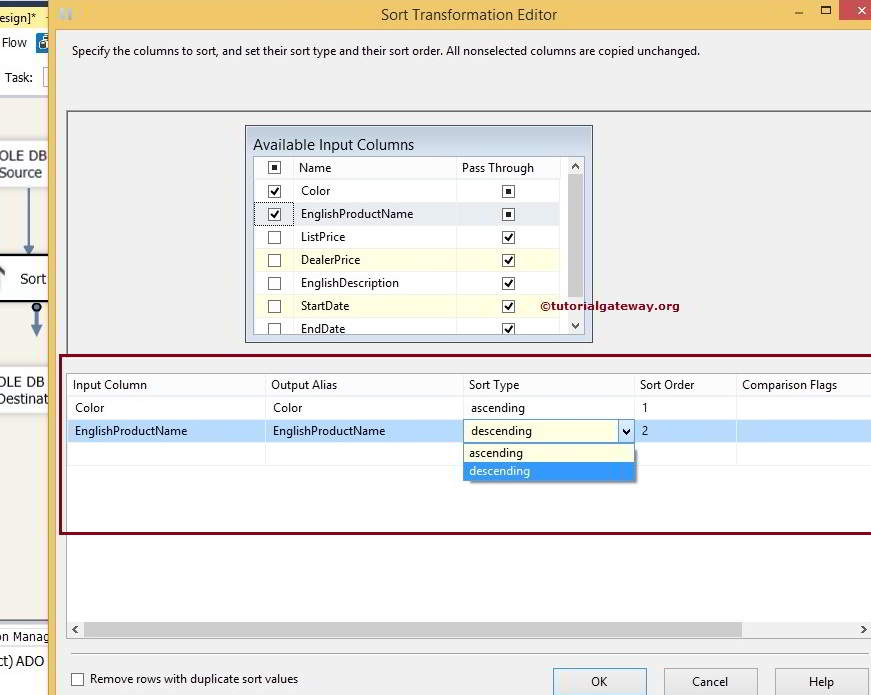Image resolution: width=871 pixels, height=695 pixels.
Task: Click the scroll-down arrow in the columns list
Action: 575,325
